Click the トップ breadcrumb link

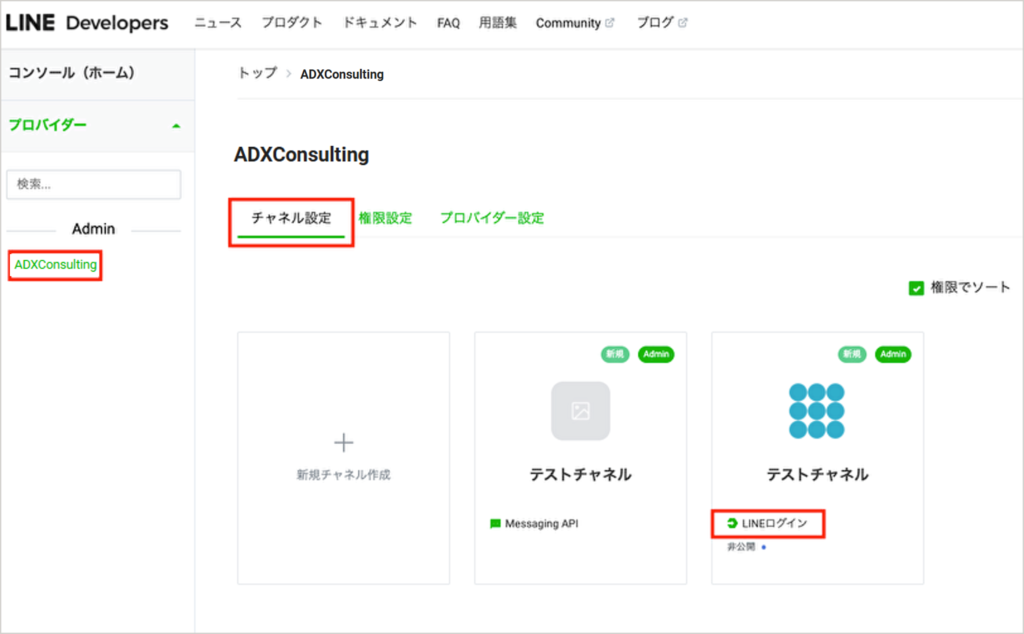257,74
